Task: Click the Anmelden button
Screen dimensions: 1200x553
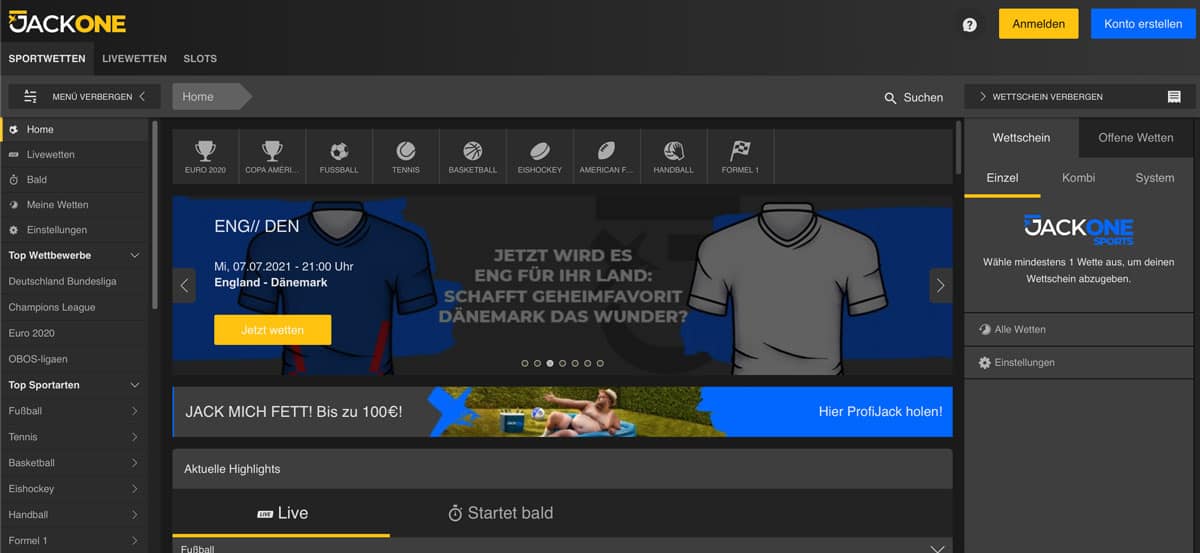Action: [x=1038, y=24]
